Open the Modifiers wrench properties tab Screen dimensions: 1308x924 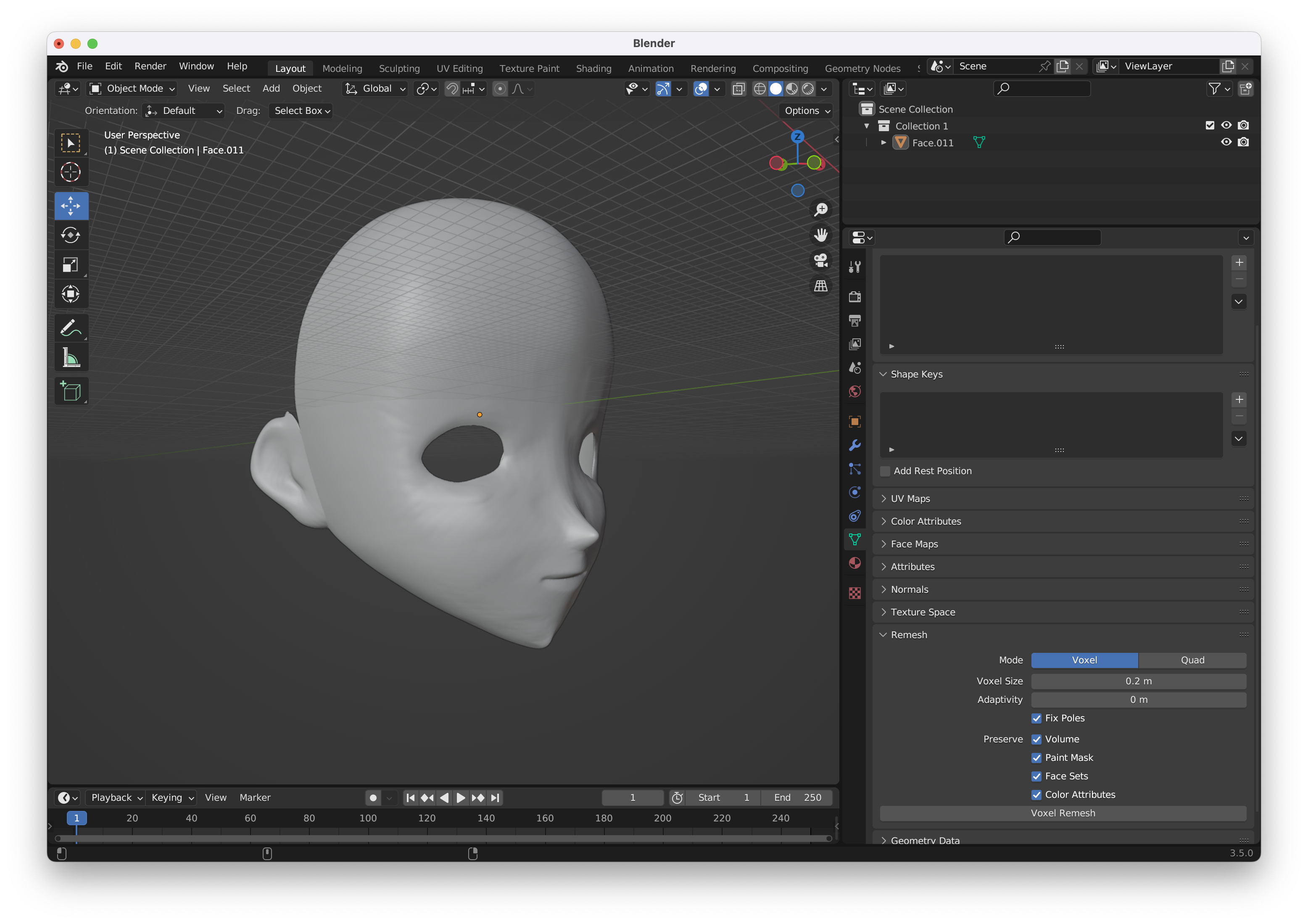pos(854,445)
